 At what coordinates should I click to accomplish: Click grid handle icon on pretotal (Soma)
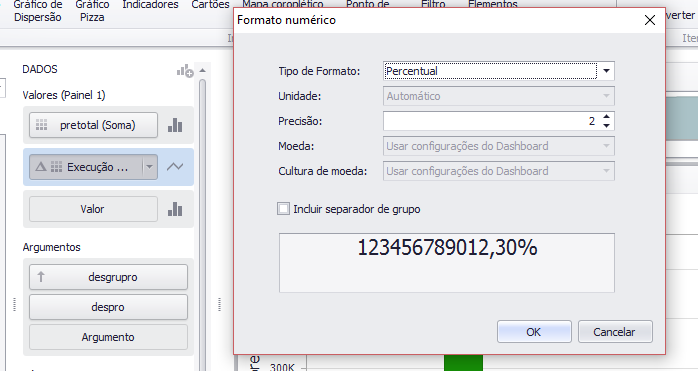coord(41,125)
